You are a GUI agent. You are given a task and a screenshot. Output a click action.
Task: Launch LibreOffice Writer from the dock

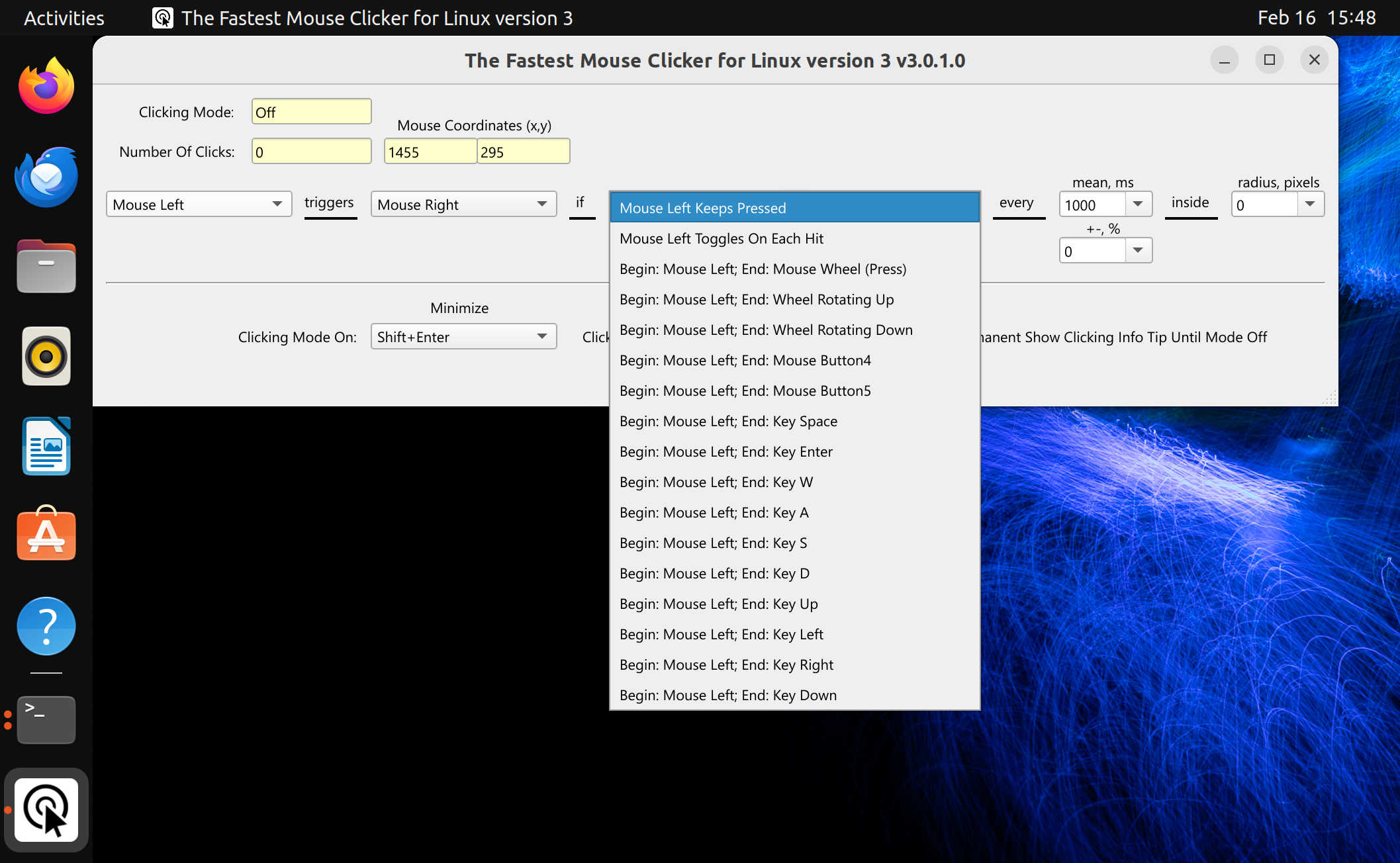(46, 445)
